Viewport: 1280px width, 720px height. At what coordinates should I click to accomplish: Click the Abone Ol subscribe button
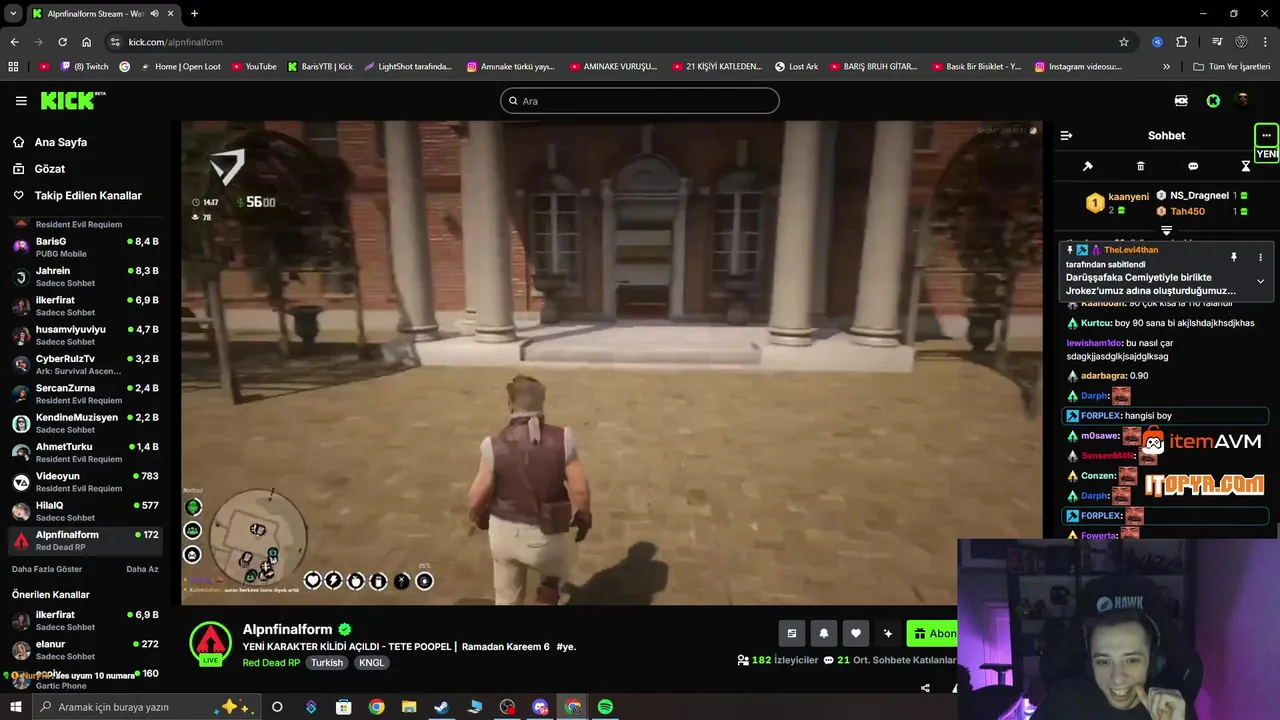932,633
